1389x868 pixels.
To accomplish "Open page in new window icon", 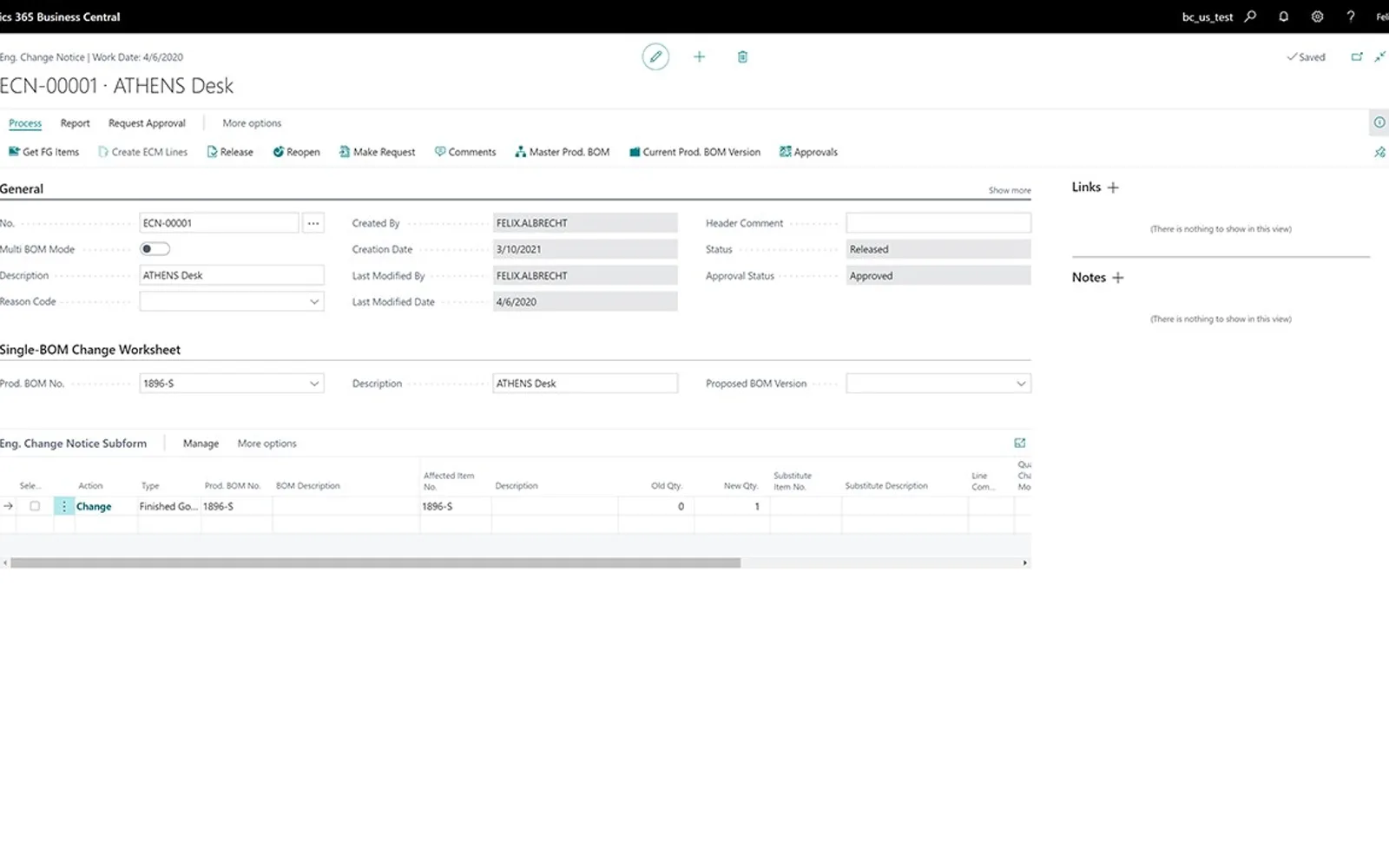I will (1357, 56).
